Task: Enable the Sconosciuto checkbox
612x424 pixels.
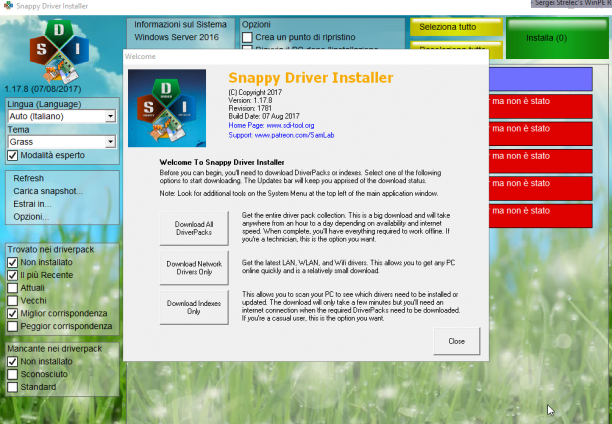Action: [x=12, y=374]
